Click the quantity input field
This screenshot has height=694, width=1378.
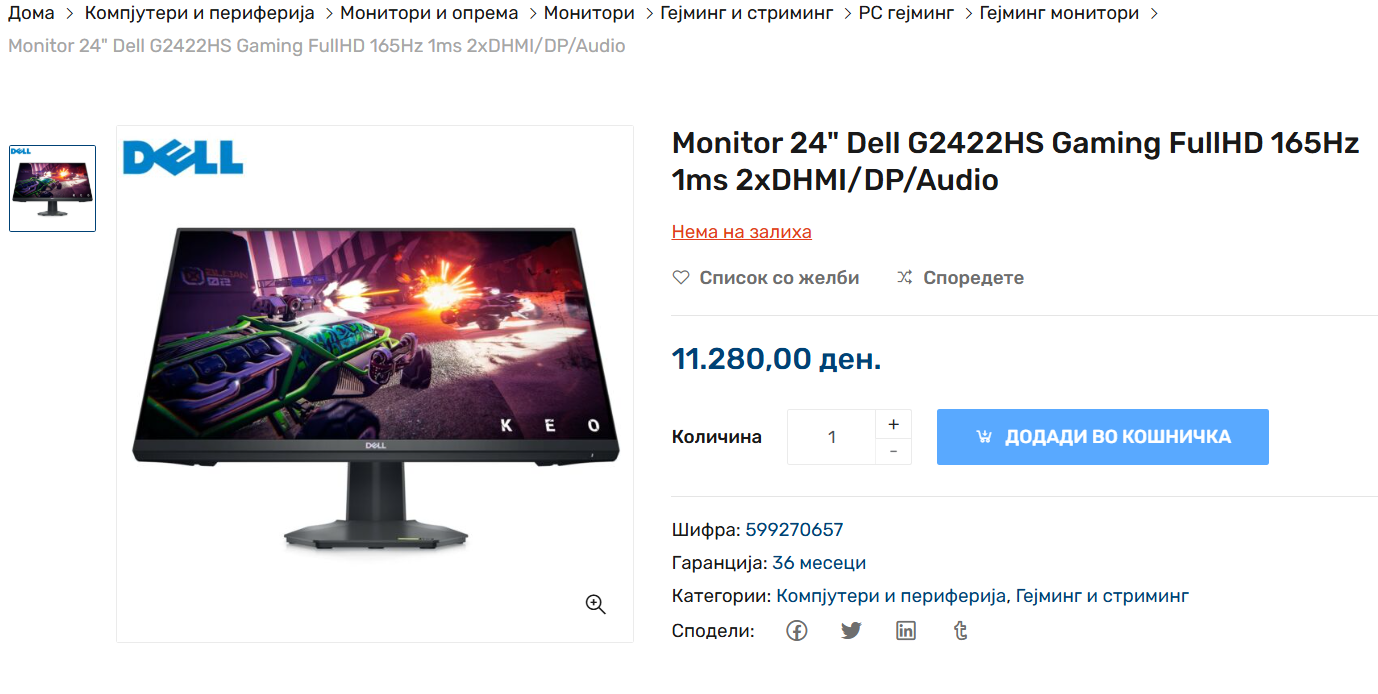pyautogui.click(x=831, y=437)
